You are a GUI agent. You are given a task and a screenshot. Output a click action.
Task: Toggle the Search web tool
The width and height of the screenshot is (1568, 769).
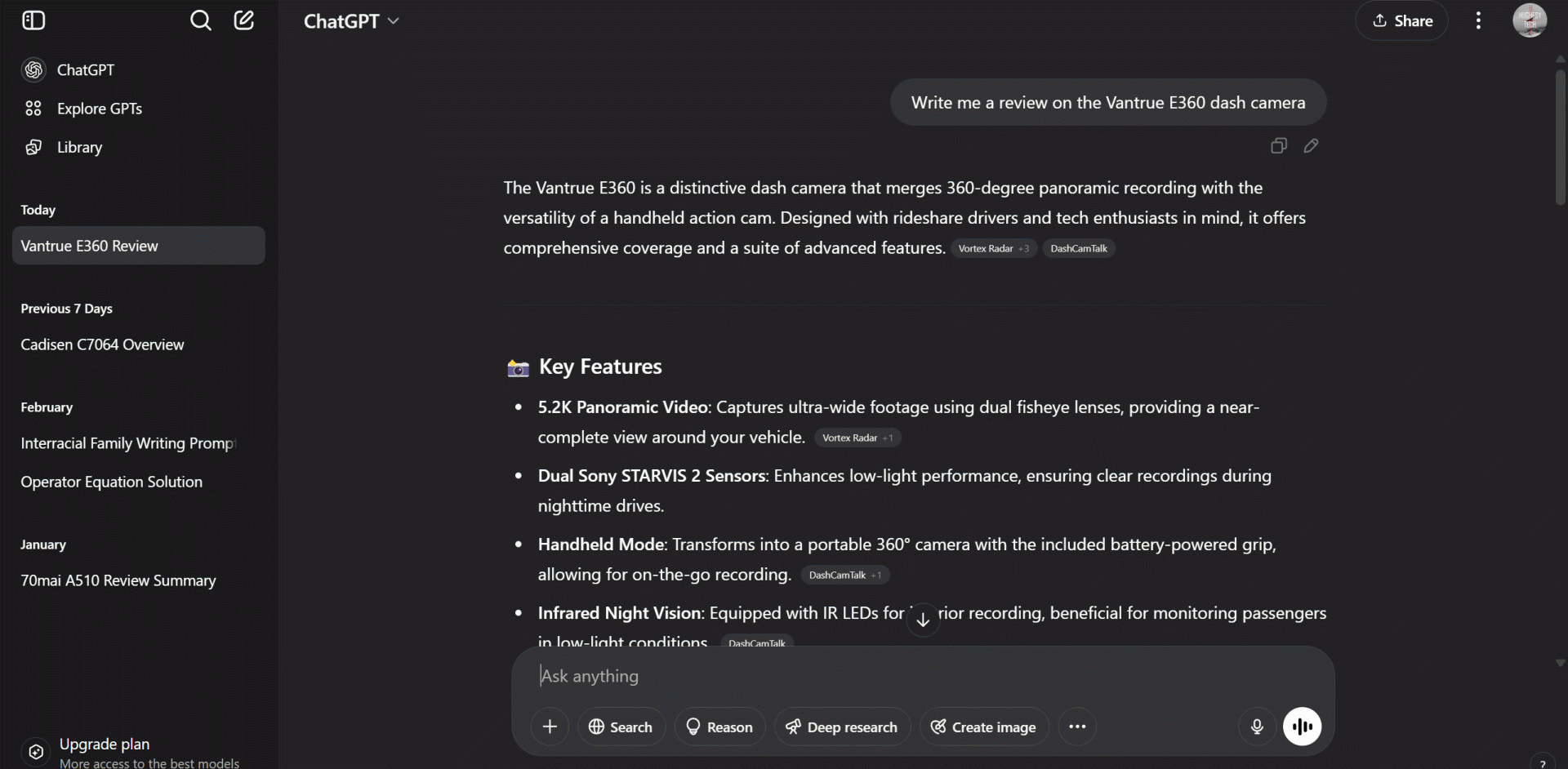(x=621, y=727)
